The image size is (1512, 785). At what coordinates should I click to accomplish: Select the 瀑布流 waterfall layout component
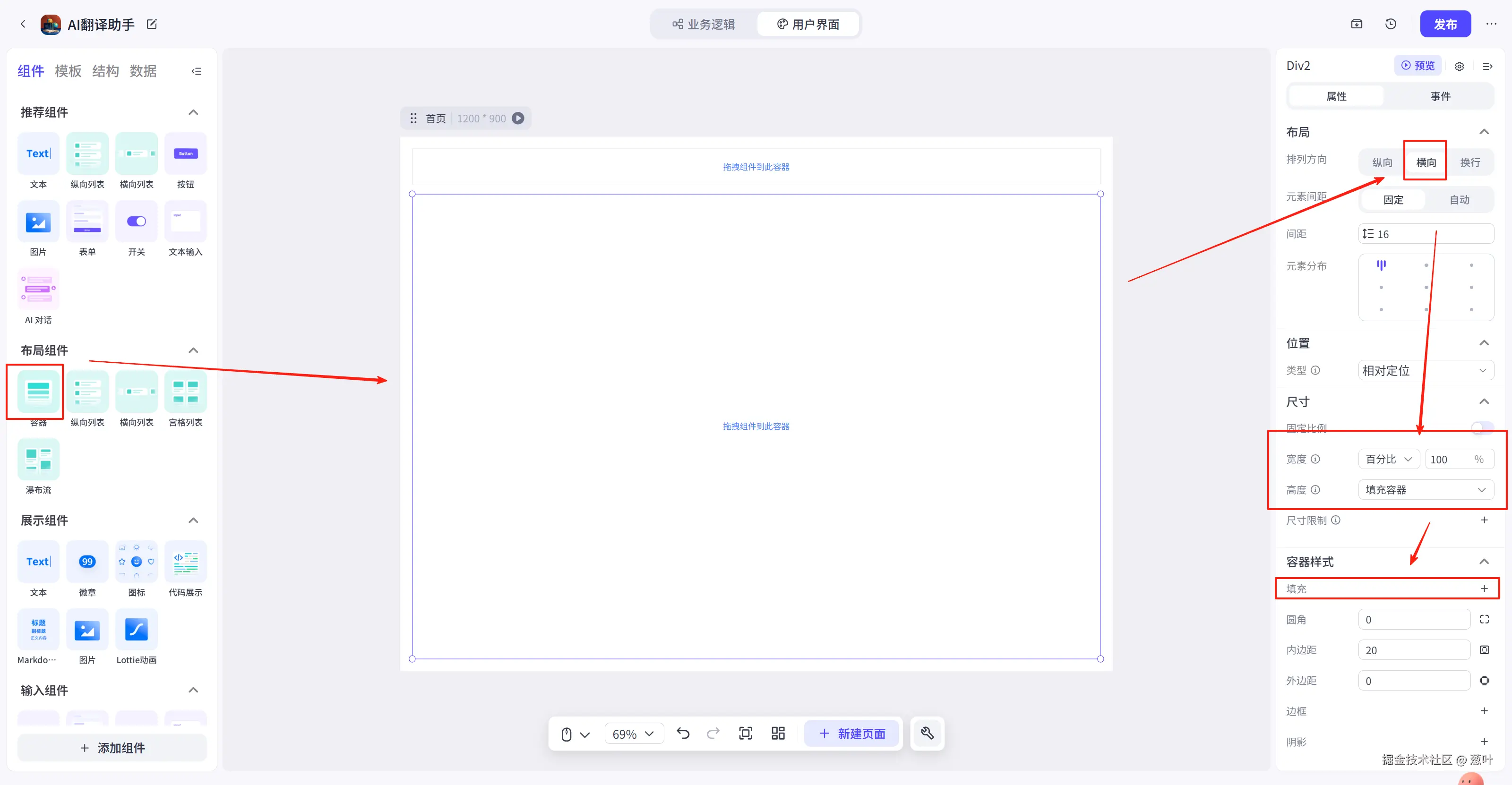pos(38,460)
